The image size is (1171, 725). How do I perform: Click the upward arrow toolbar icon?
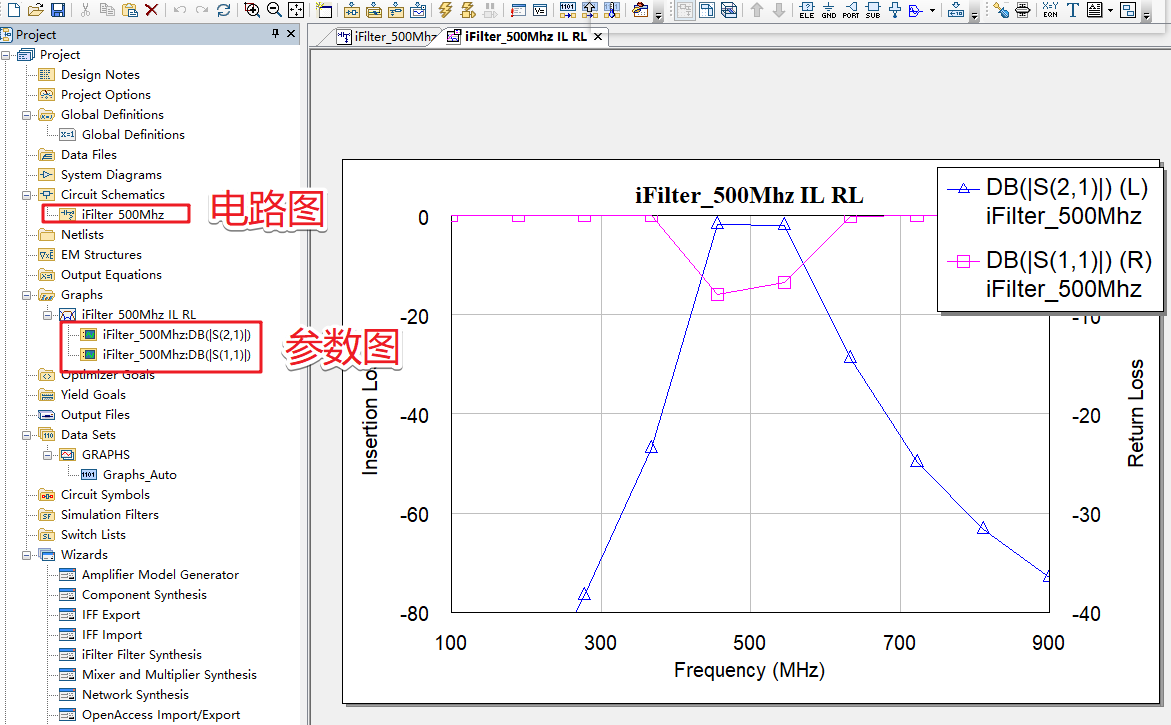pos(757,10)
